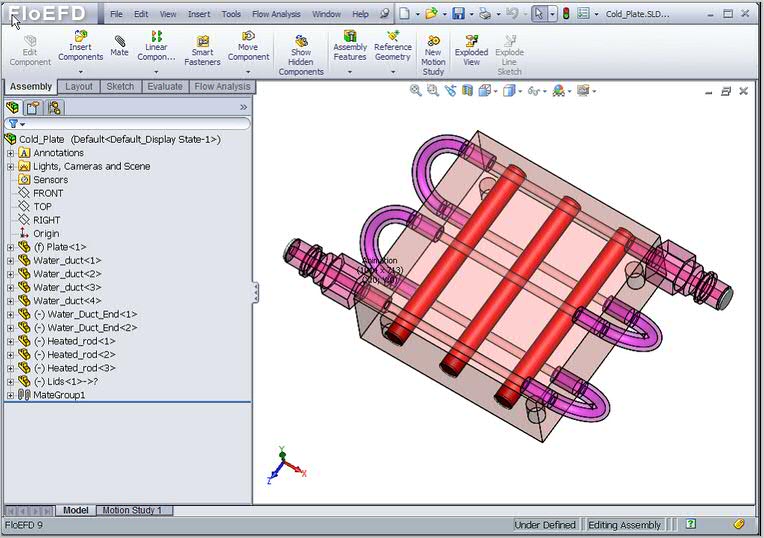Switch to the Evaluate tab
This screenshot has width=764, height=538.
[165, 87]
